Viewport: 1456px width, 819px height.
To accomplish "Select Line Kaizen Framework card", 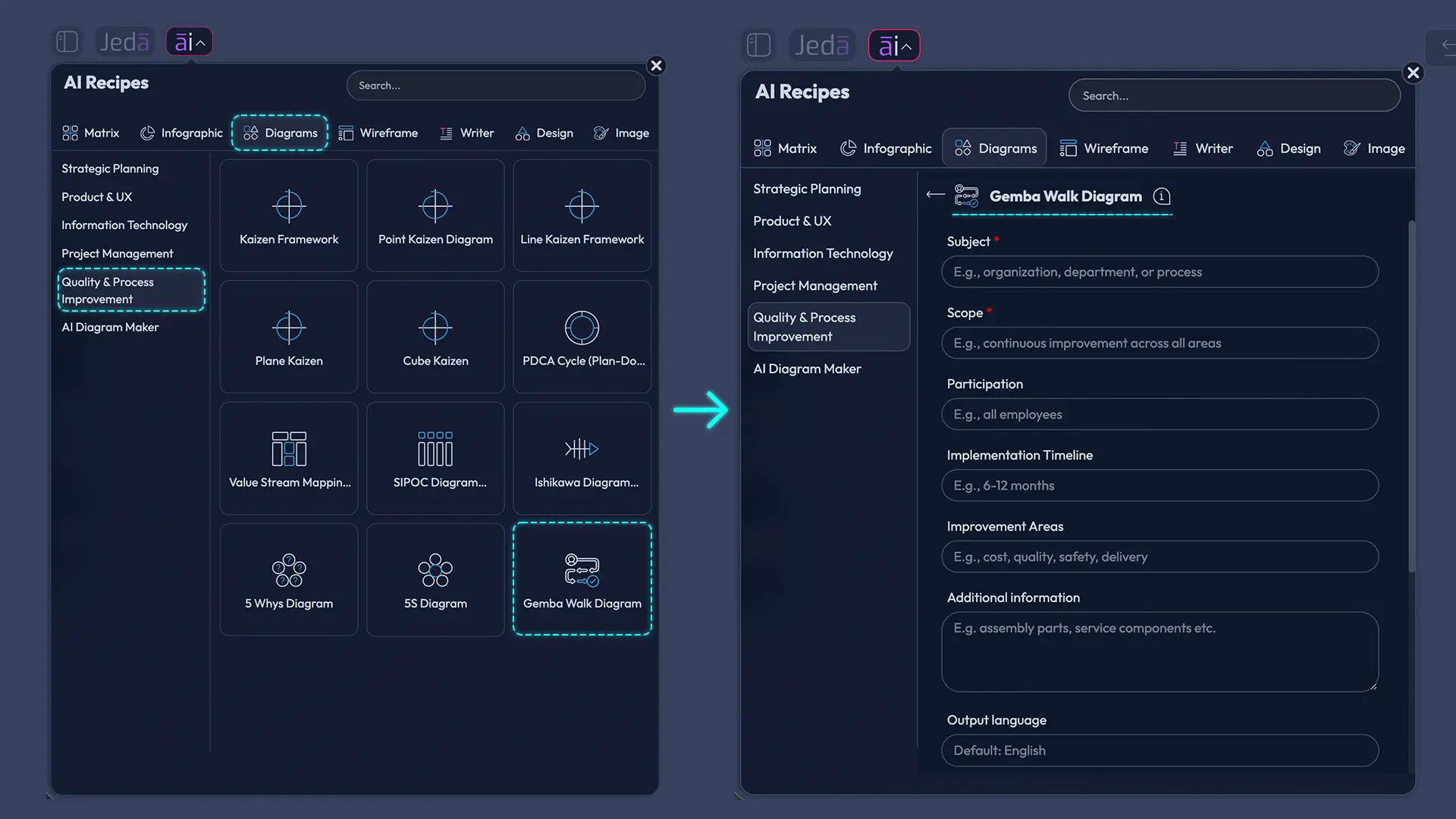I will [582, 215].
